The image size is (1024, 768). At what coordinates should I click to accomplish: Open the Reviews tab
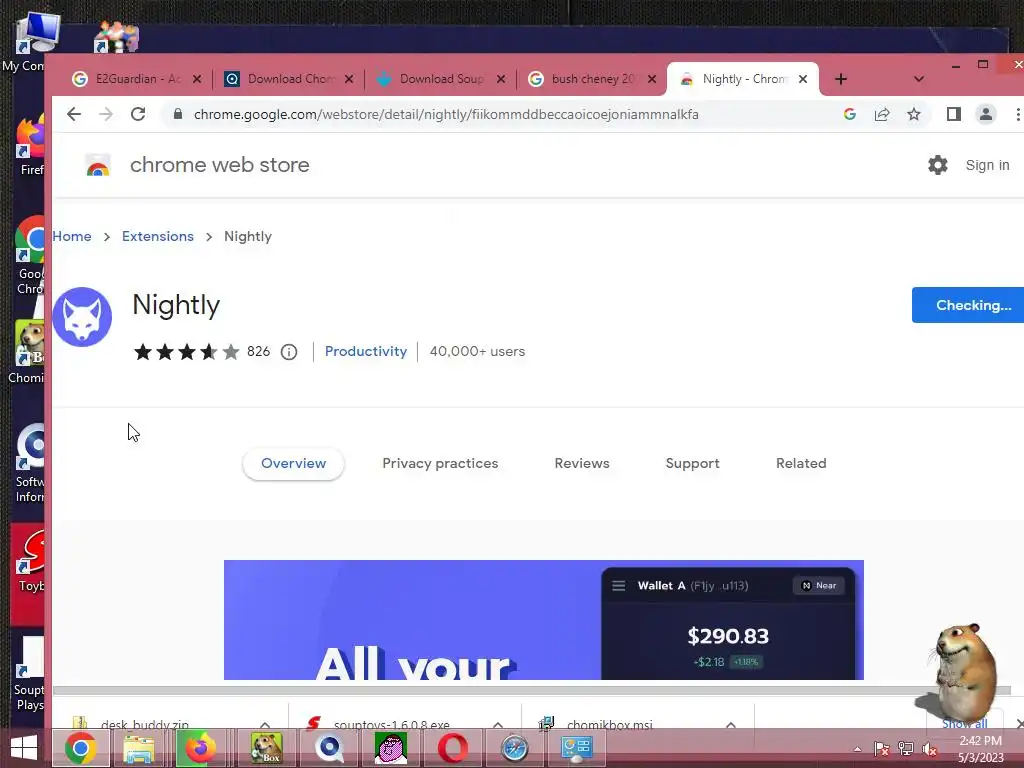tap(582, 464)
